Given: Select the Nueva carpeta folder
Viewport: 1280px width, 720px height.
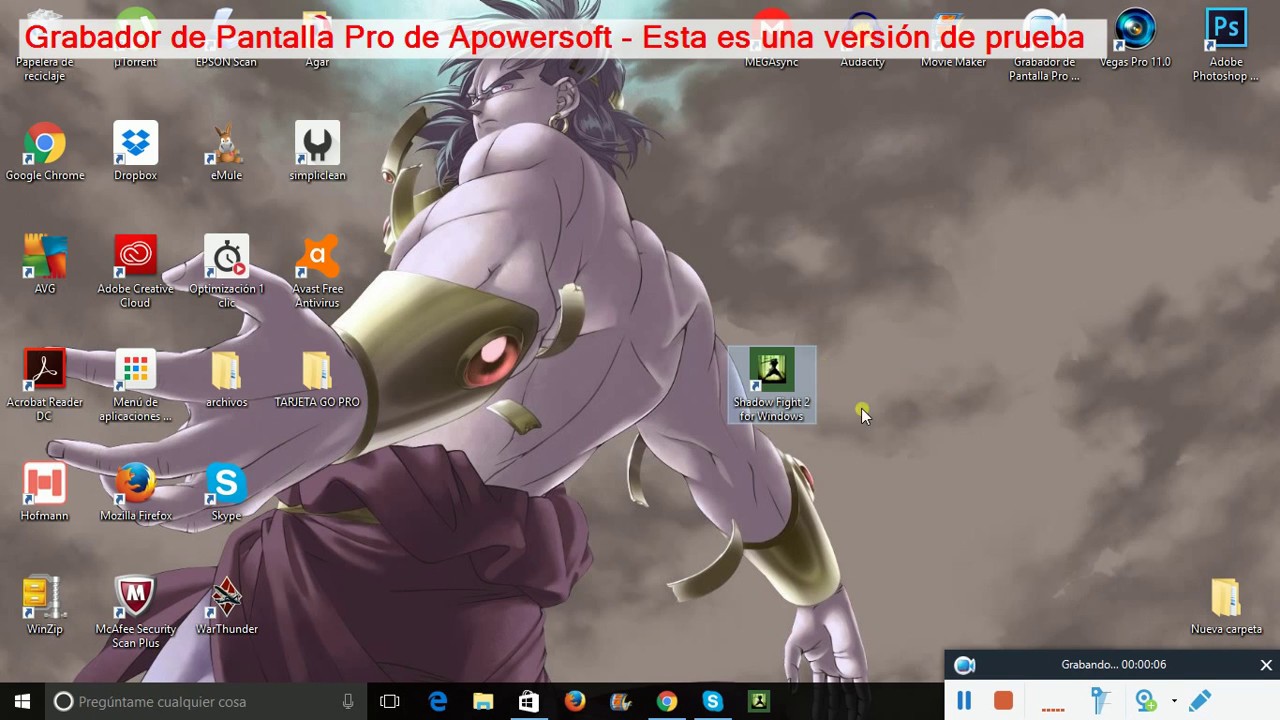Looking at the screenshot, I should click(x=1226, y=606).
